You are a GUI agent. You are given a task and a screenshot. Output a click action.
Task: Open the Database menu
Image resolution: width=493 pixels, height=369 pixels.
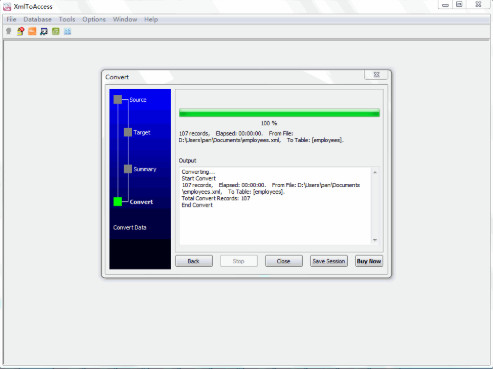pyautogui.click(x=37, y=19)
